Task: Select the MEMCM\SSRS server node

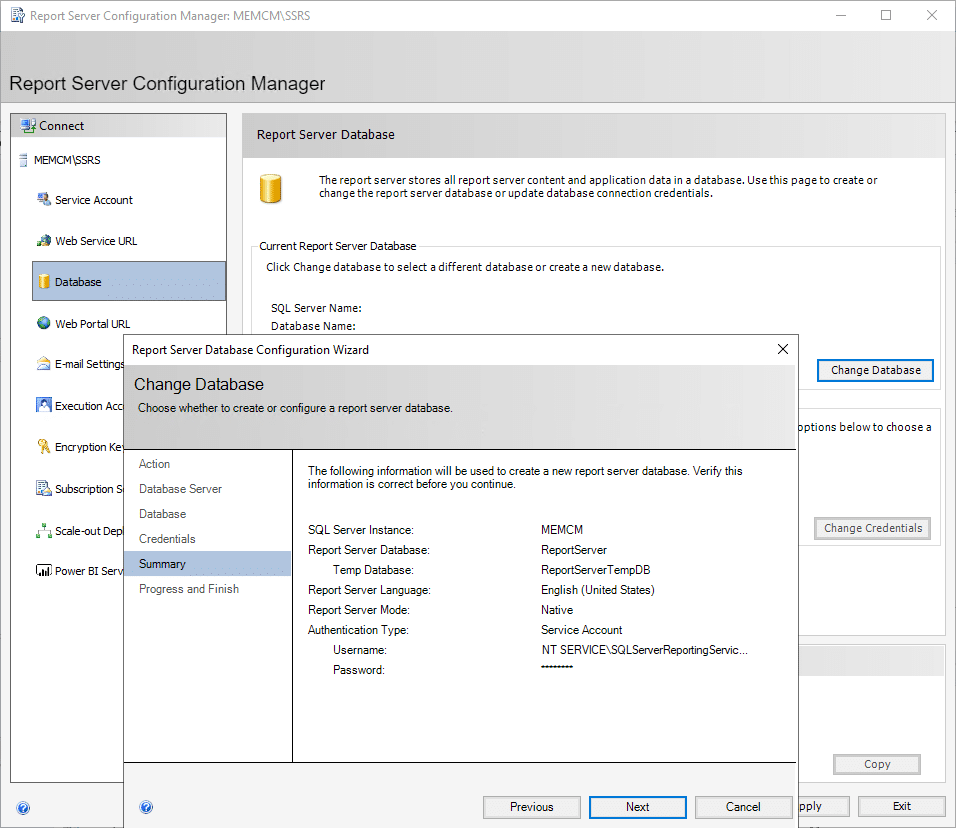Action: 67,160
